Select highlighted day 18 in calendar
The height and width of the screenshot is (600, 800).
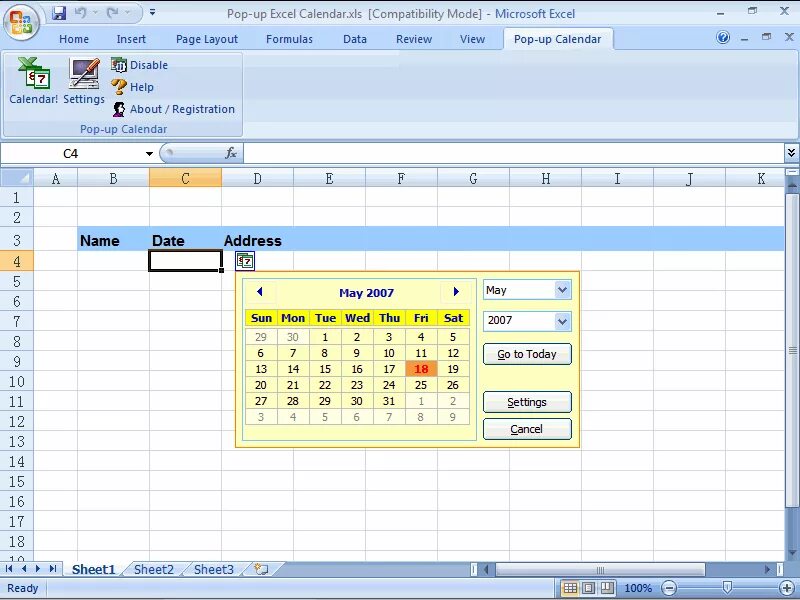point(421,369)
